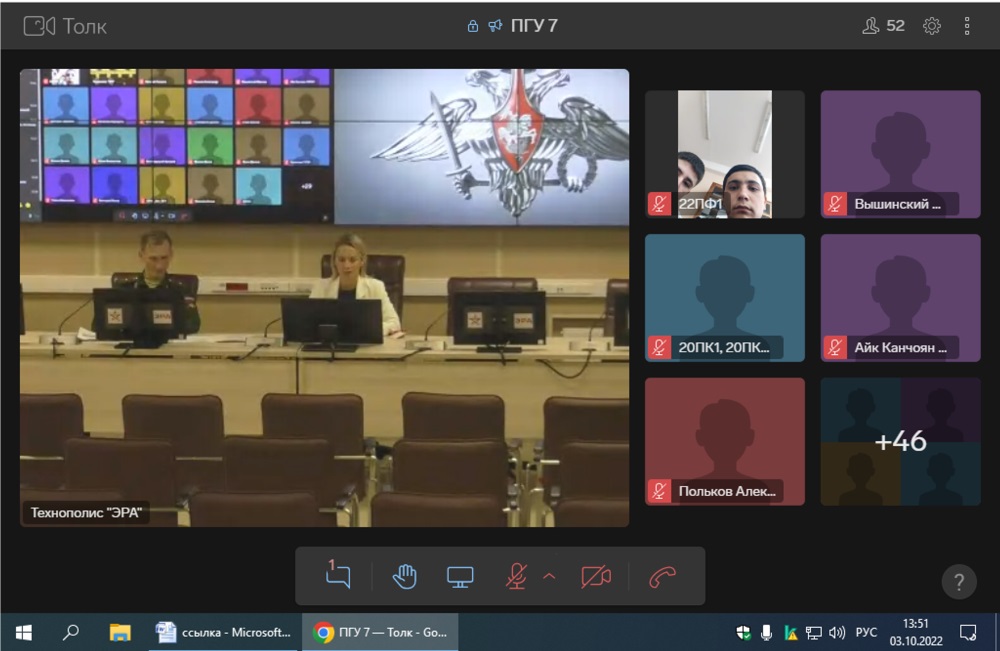The image size is (1000, 651).
Task: Open the participants list showing 52
Action: pos(883,26)
